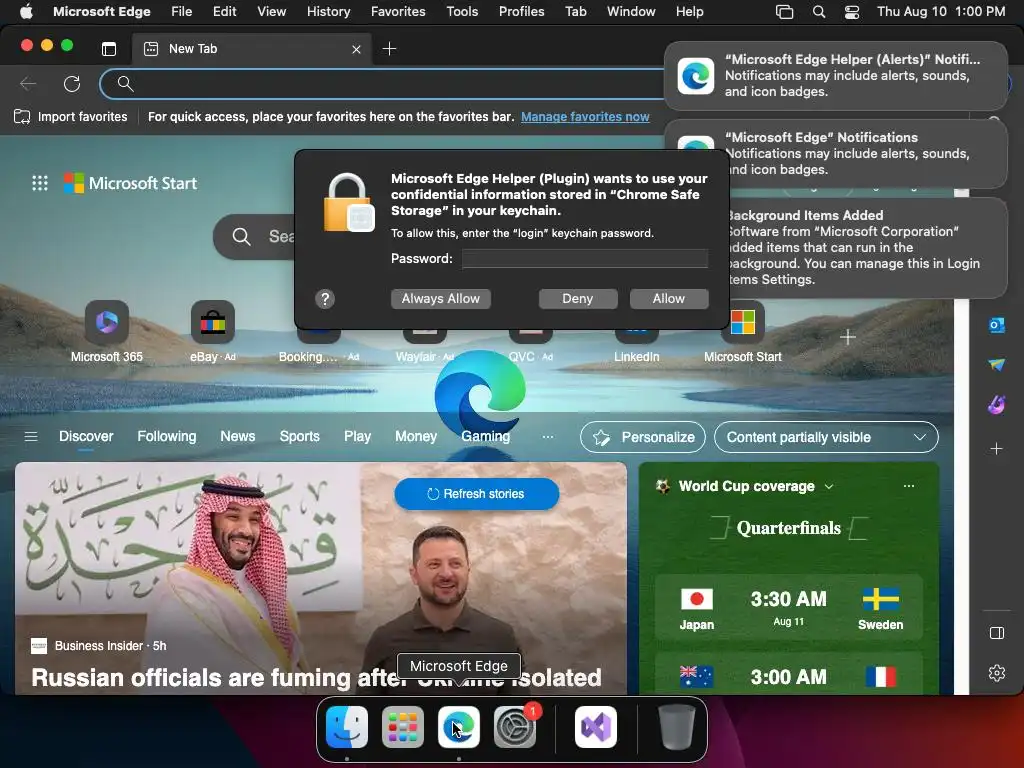Click Import favorites button
Viewport: 1024px width, 768px height.
71,117
